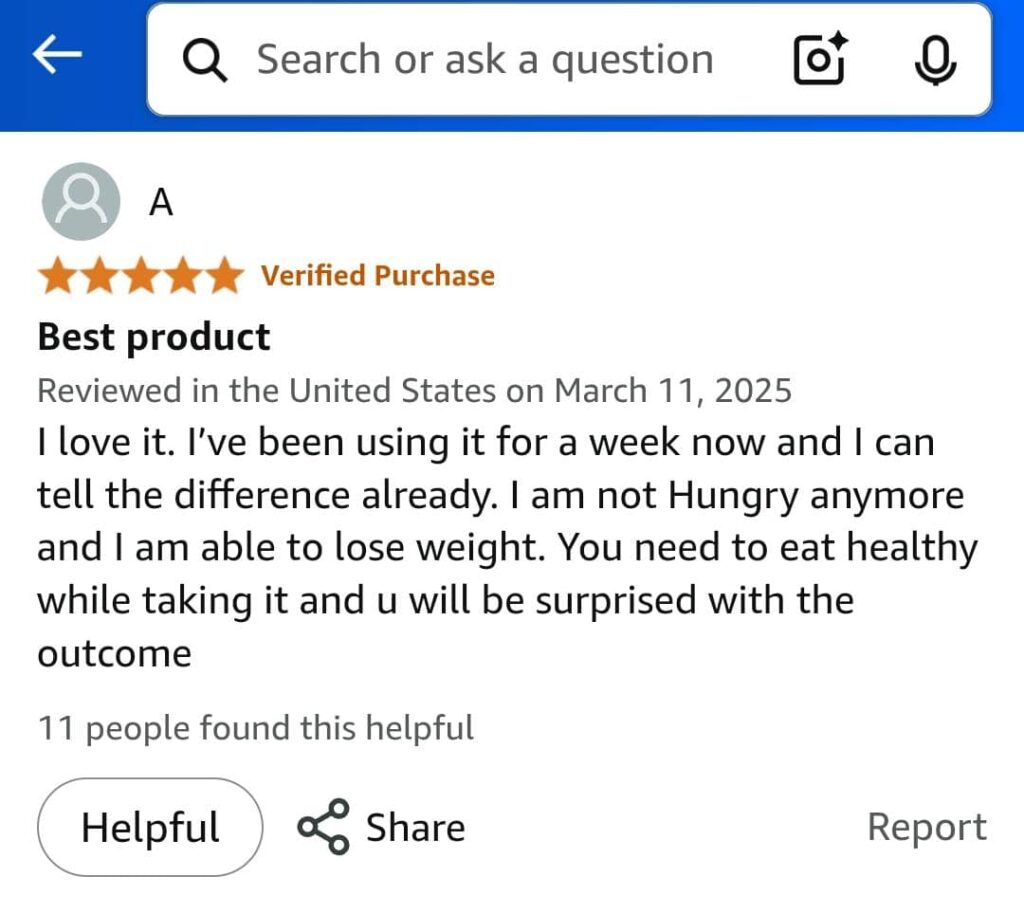The height and width of the screenshot is (913, 1024).
Task: Open the camera lens visual search
Action: (820, 59)
